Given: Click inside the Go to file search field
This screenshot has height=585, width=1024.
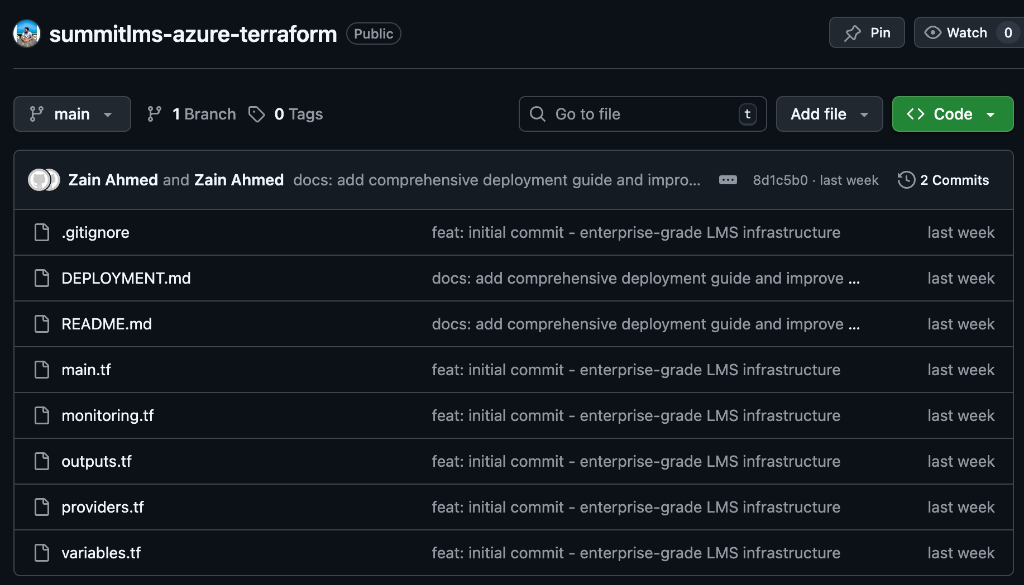Looking at the screenshot, I should click(640, 114).
